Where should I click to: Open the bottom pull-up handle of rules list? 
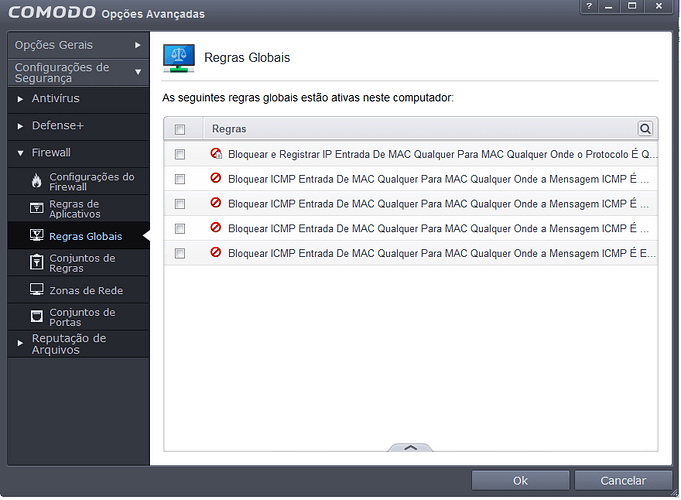[410, 447]
